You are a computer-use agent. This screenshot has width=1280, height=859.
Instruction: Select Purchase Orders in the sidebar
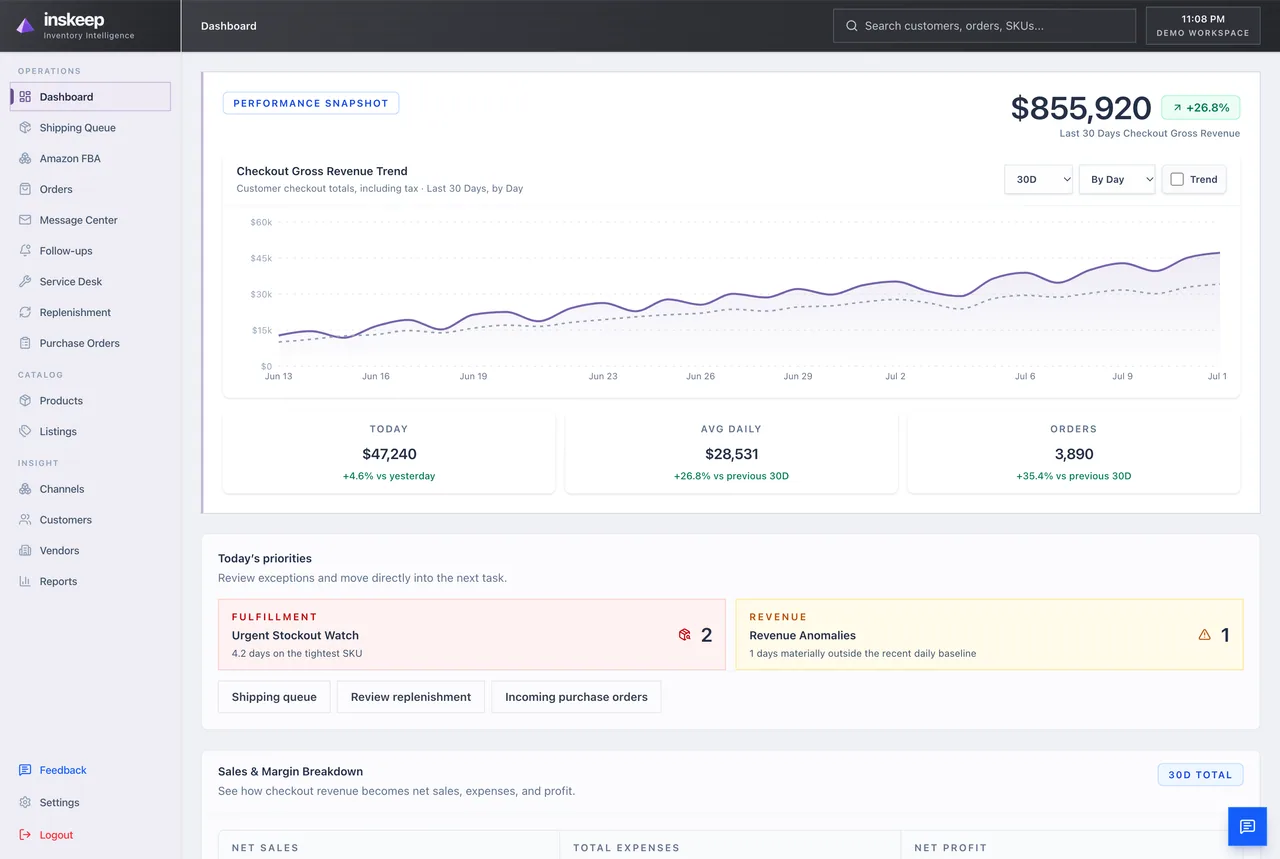[x=90, y=343]
